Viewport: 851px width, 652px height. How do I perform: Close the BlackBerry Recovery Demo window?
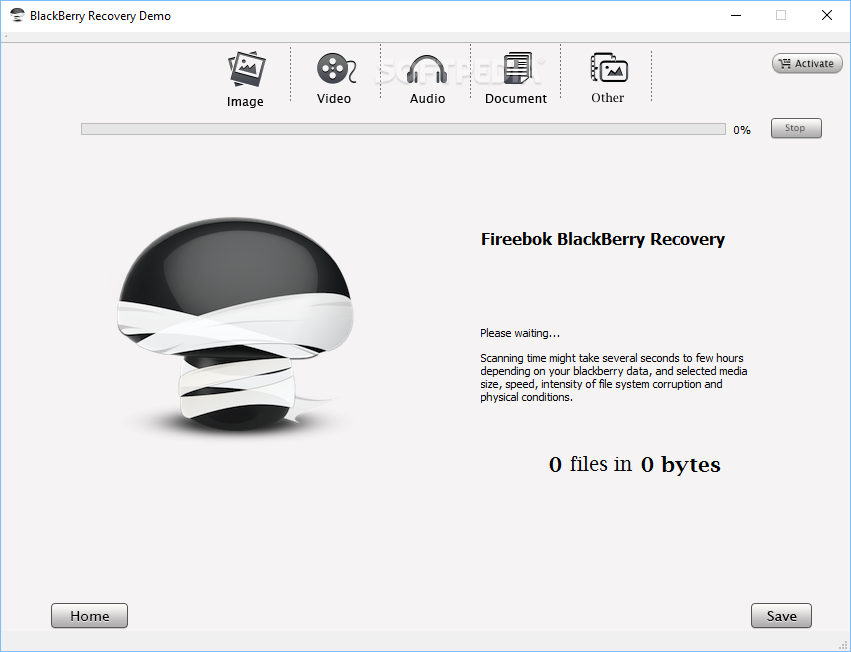tap(827, 15)
